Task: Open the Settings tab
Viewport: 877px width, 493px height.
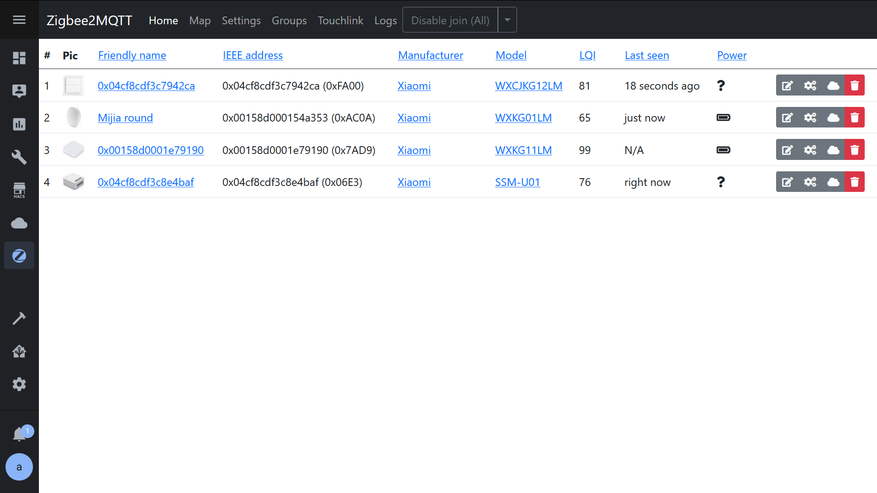Action: coord(241,21)
